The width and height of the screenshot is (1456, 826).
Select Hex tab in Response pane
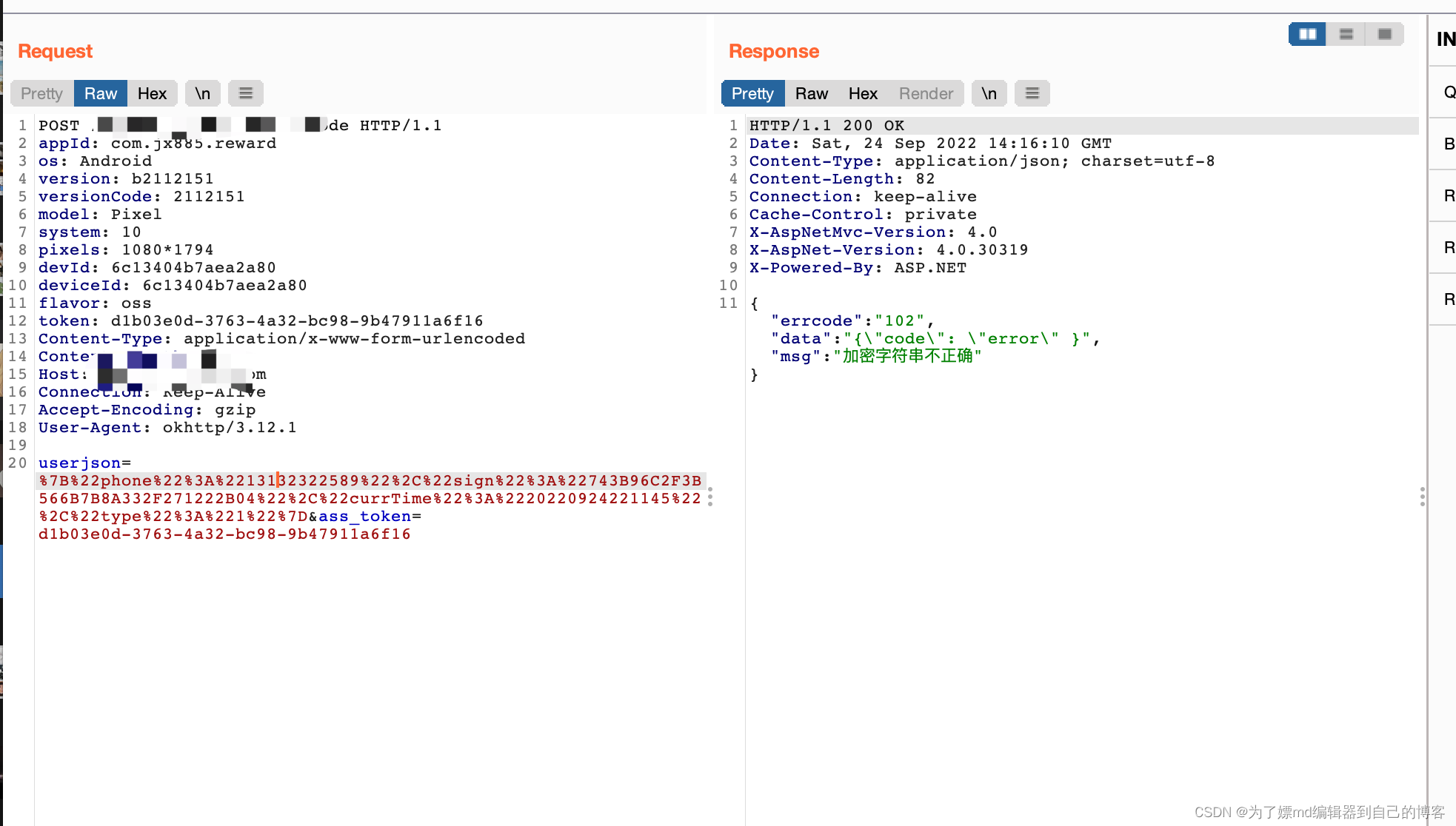tap(863, 93)
